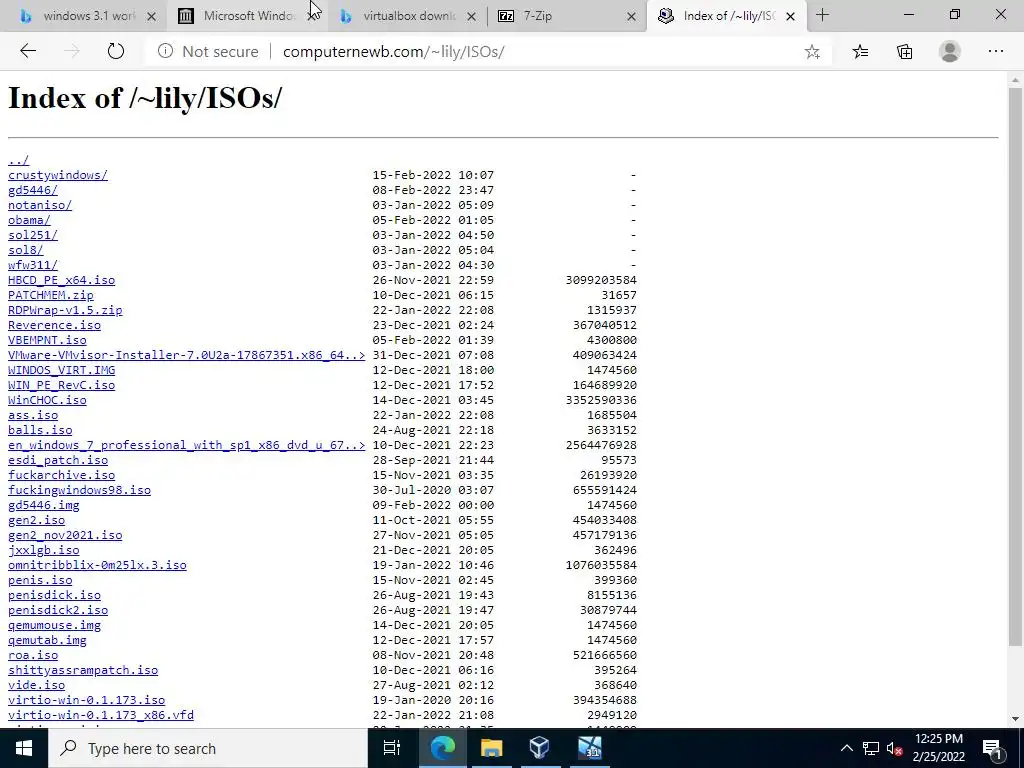Open the gd5446/ folder link
Screen dimensions: 1024x768
click(x=33, y=190)
